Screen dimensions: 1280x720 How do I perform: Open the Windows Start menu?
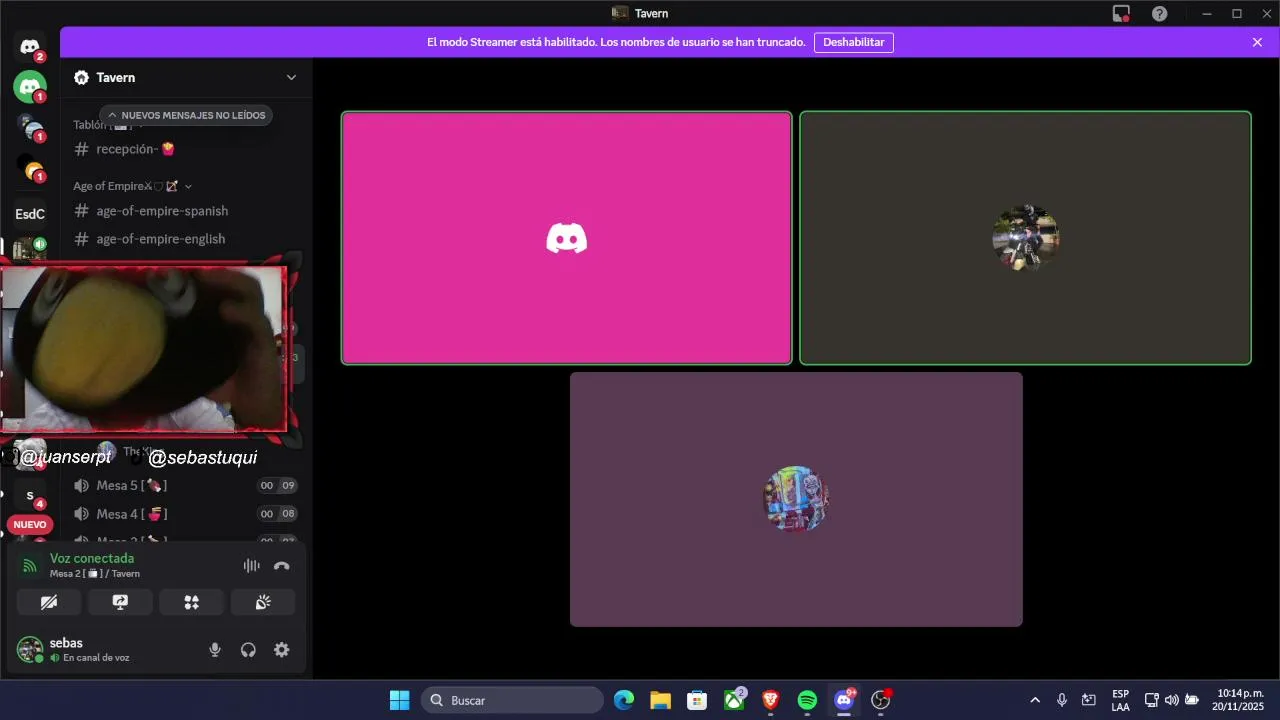coord(399,700)
